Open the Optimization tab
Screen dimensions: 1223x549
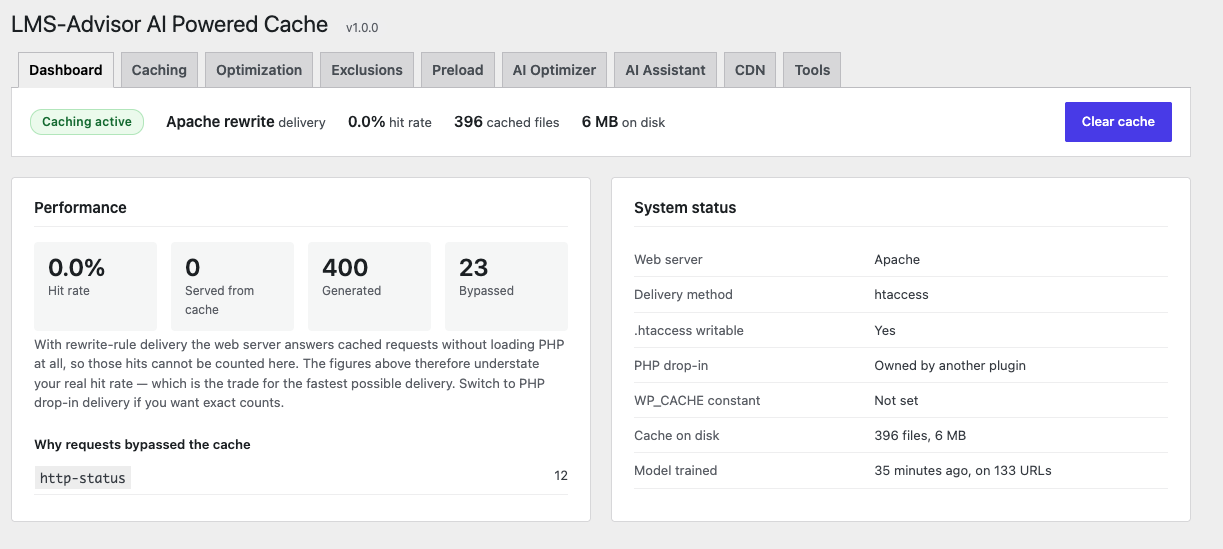[x=259, y=70]
